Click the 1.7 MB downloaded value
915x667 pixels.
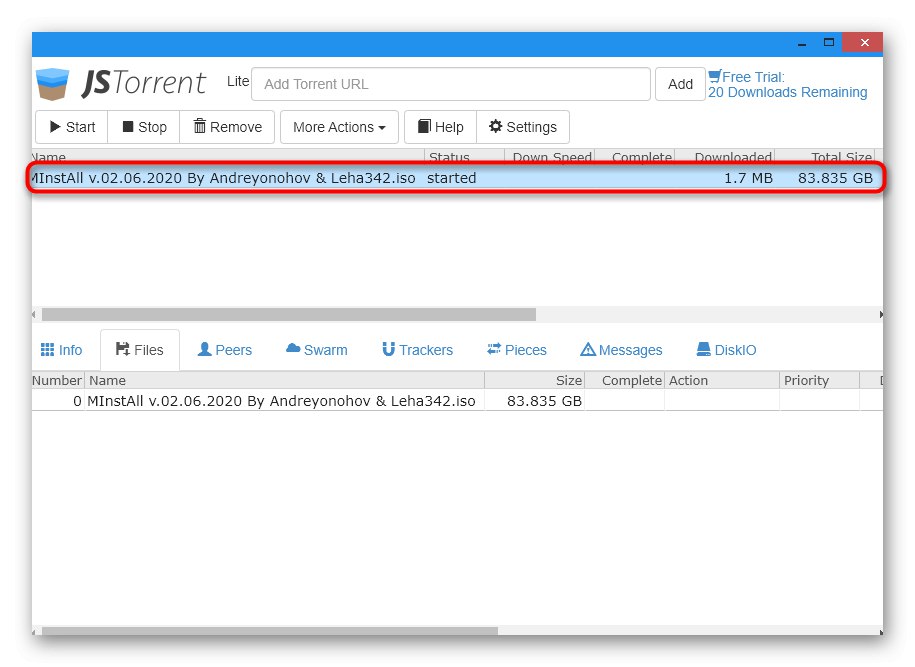pos(748,178)
